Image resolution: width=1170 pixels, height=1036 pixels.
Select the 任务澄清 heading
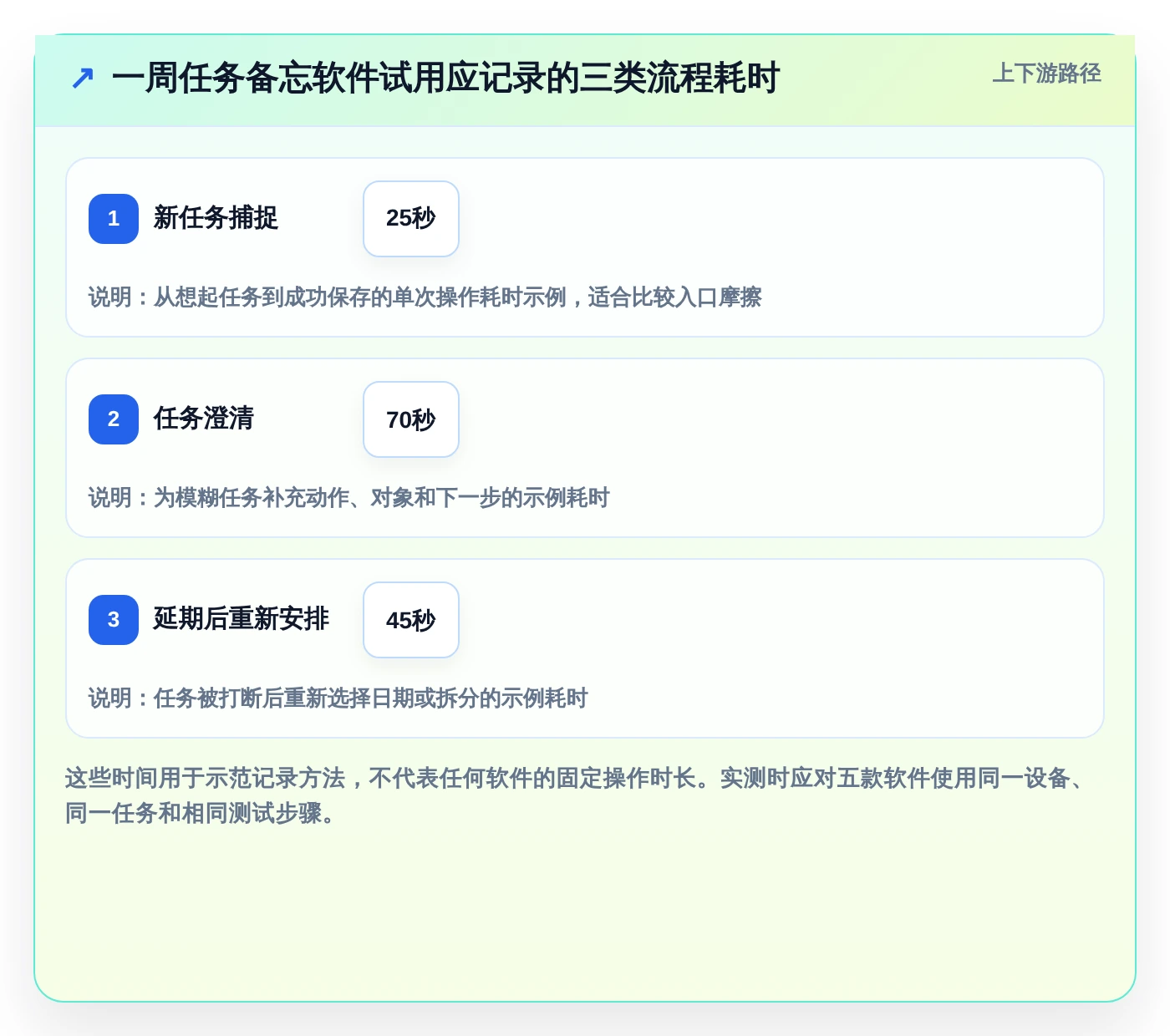pos(203,419)
